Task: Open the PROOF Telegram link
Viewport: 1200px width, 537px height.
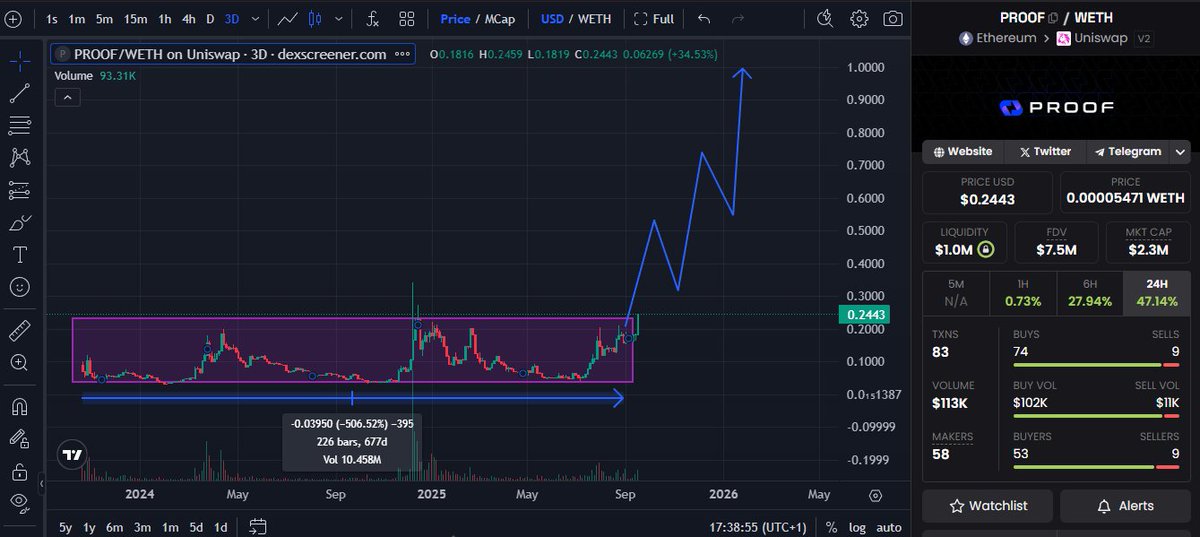Action: (1128, 152)
